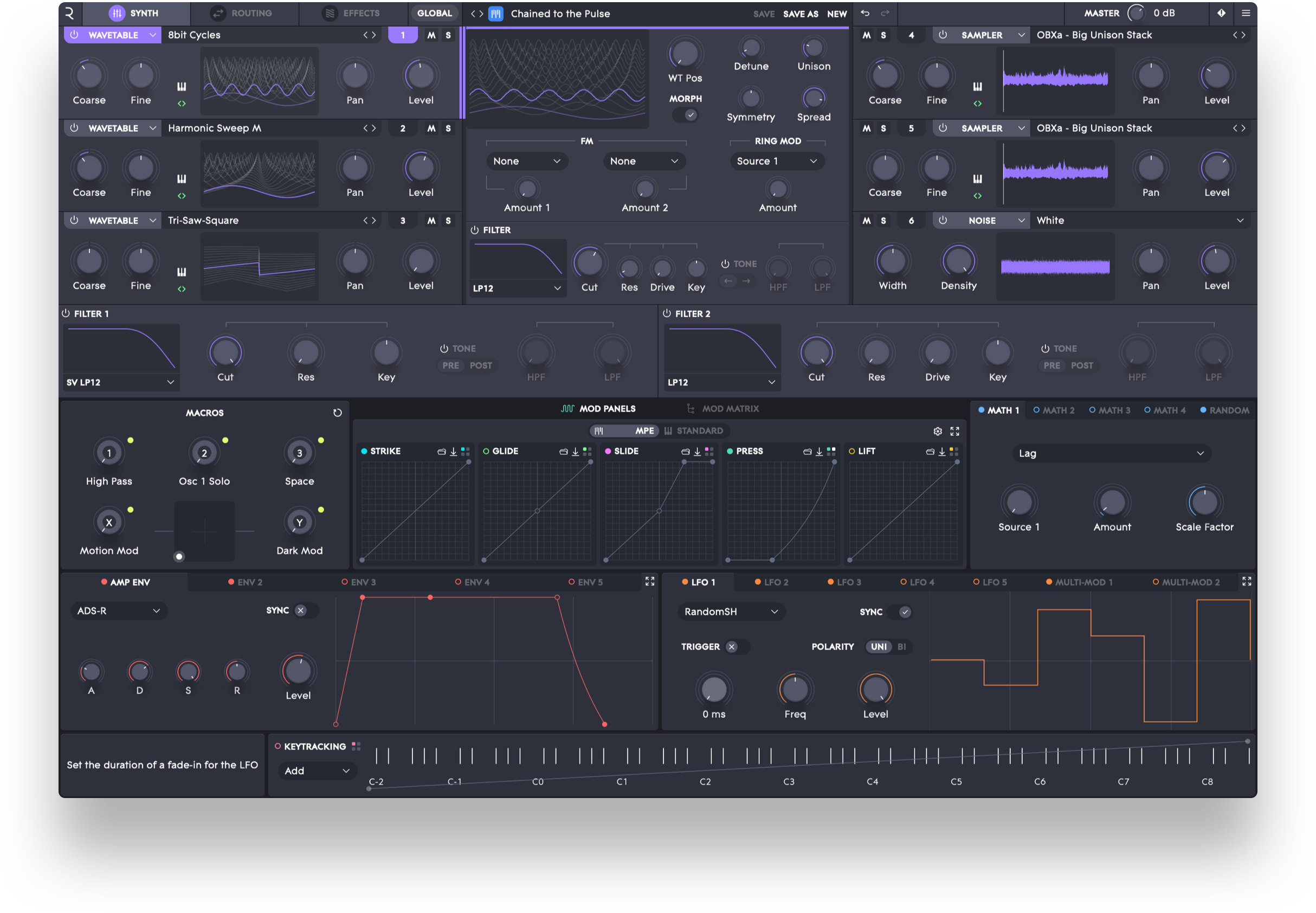Click the keyboard icon on oscillator 1
1316x913 pixels.
coord(181,86)
